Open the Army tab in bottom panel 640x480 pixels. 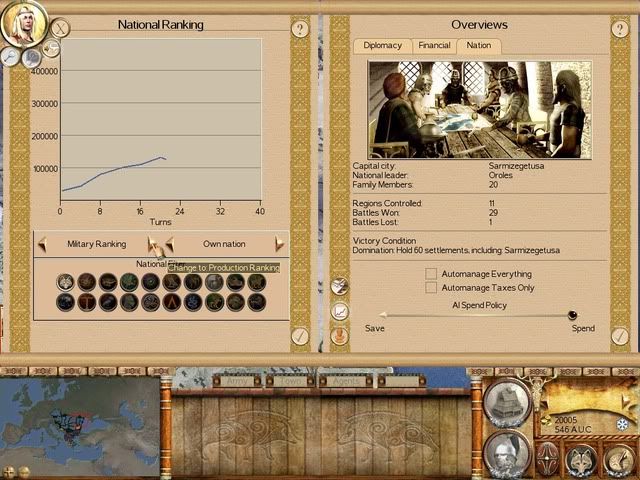tap(238, 381)
